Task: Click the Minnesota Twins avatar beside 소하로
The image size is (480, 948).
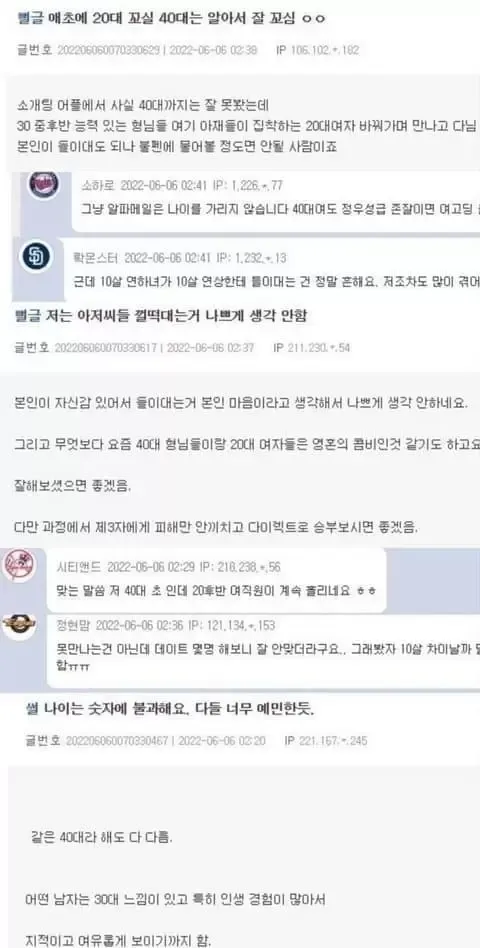Action: [44, 184]
